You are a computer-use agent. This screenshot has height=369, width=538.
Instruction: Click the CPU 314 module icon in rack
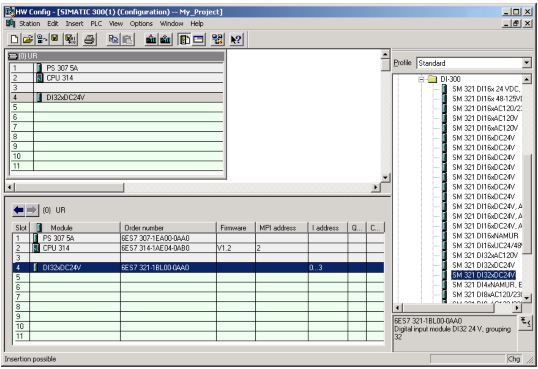click(39, 78)
